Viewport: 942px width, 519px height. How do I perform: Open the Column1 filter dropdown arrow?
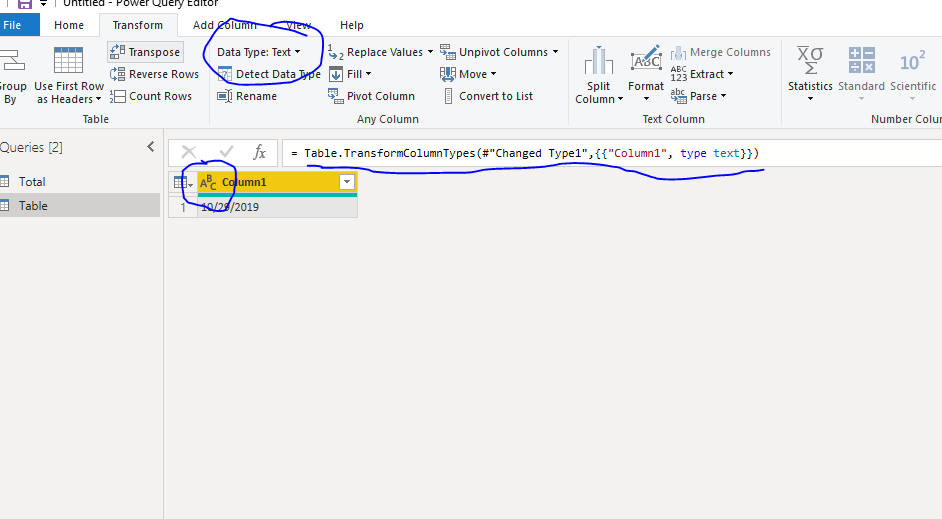[x=347, y=182]
